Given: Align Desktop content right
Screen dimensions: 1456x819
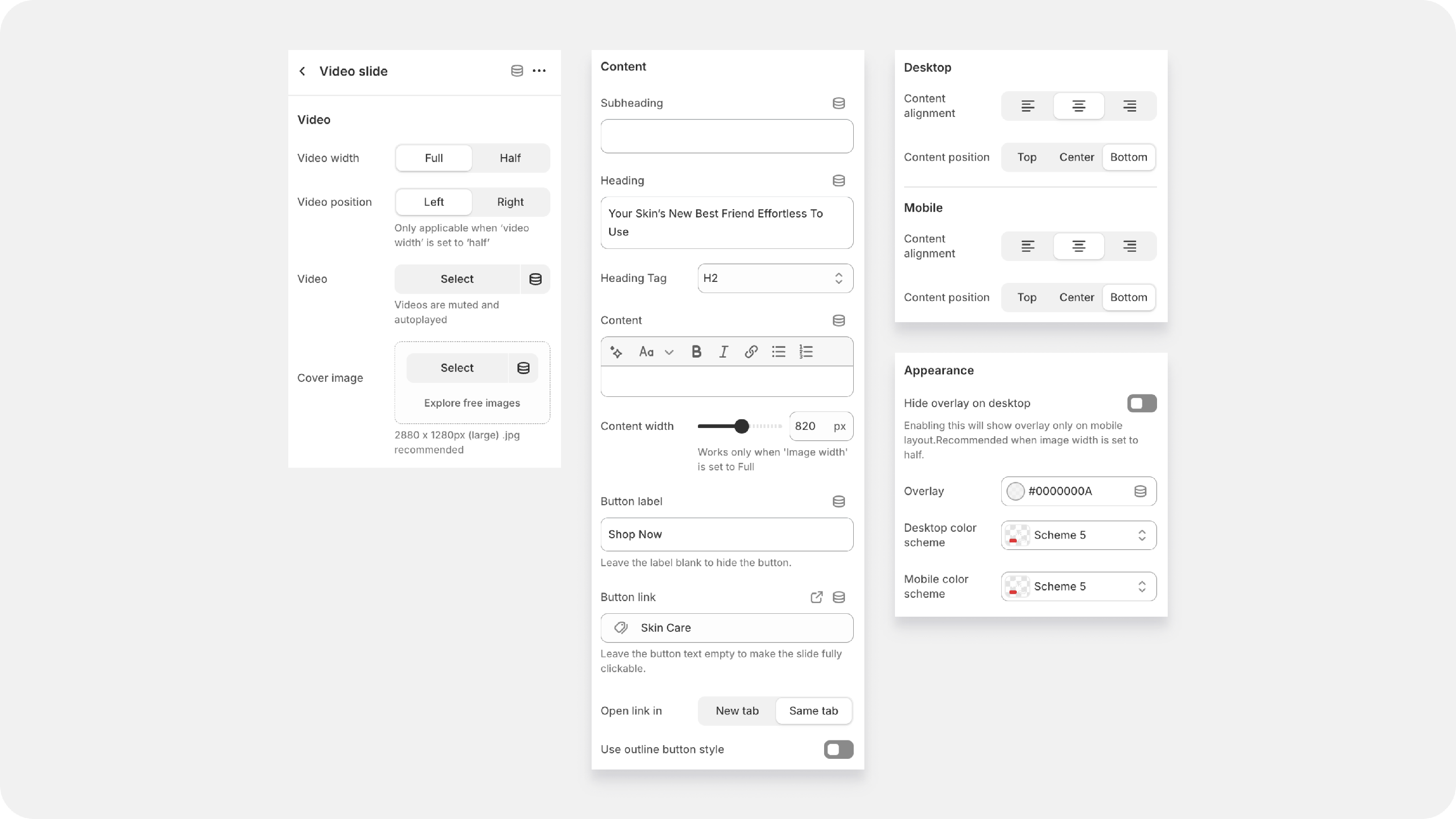Looking at the screenshot, I should pyautogui.click(x=1129, y=106).
